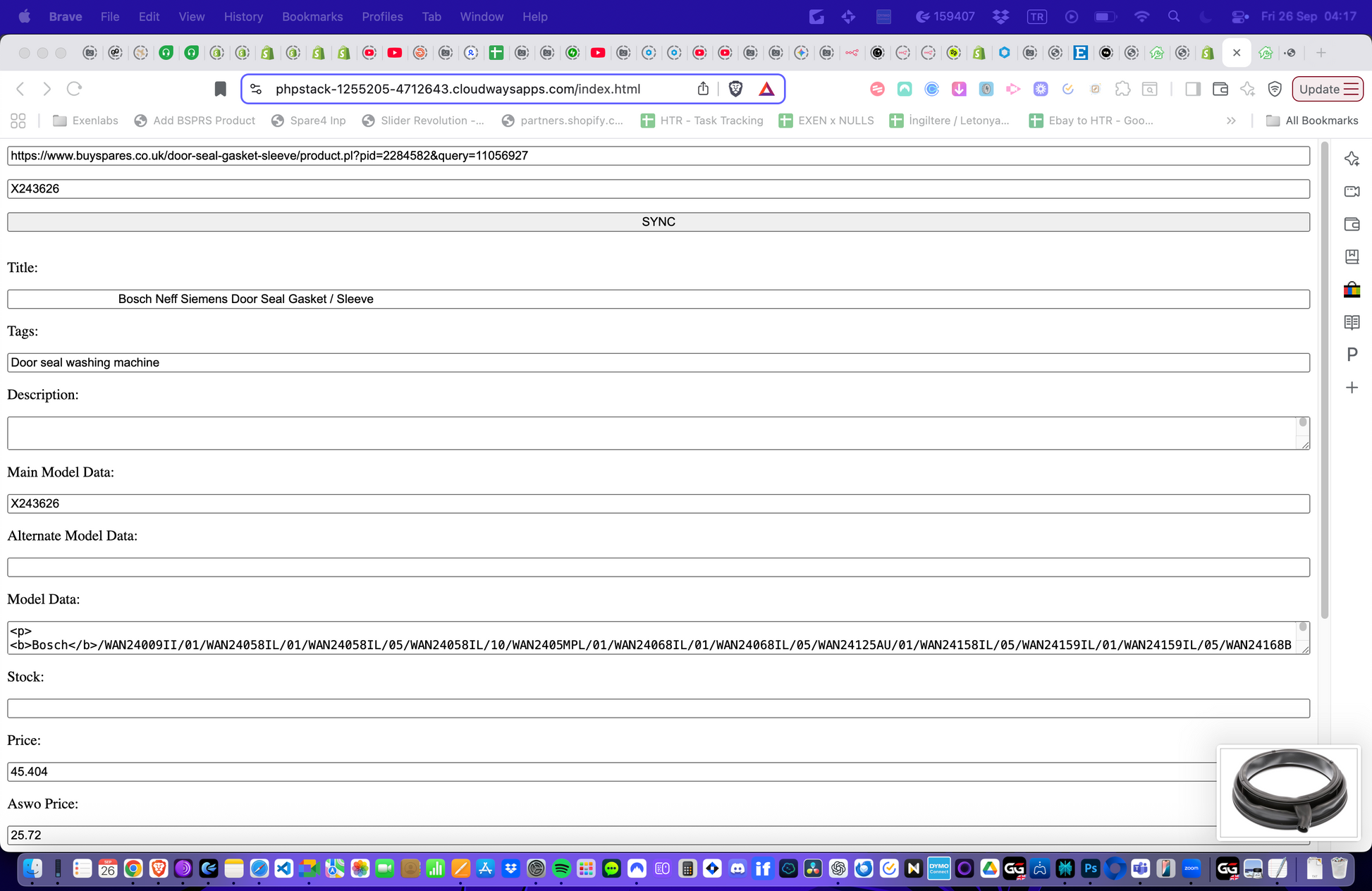Click the Stock input field
This screenshot has height=891, width=1372.
658,708
